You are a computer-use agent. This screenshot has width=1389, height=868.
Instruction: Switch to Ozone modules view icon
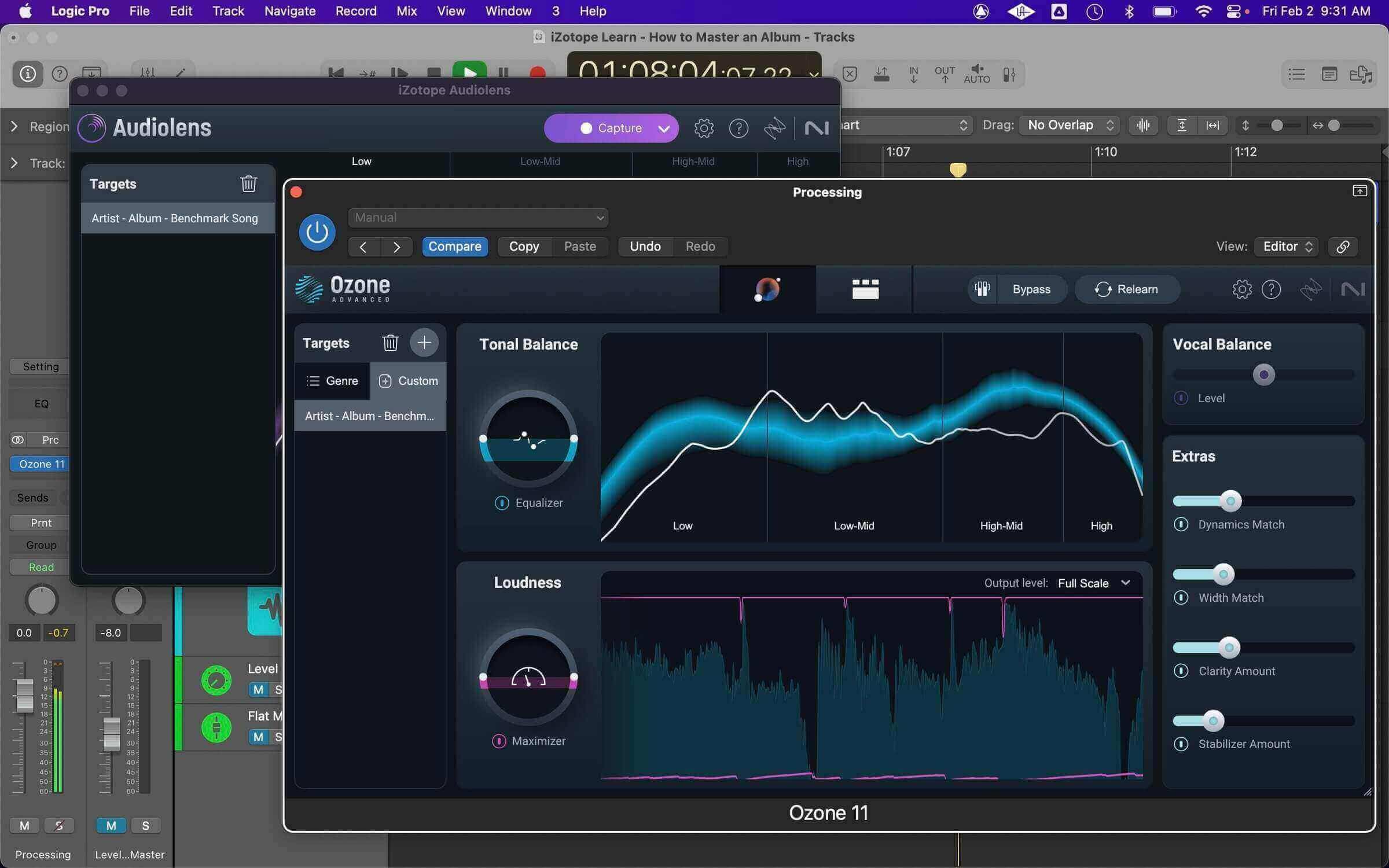coord(865,289)
